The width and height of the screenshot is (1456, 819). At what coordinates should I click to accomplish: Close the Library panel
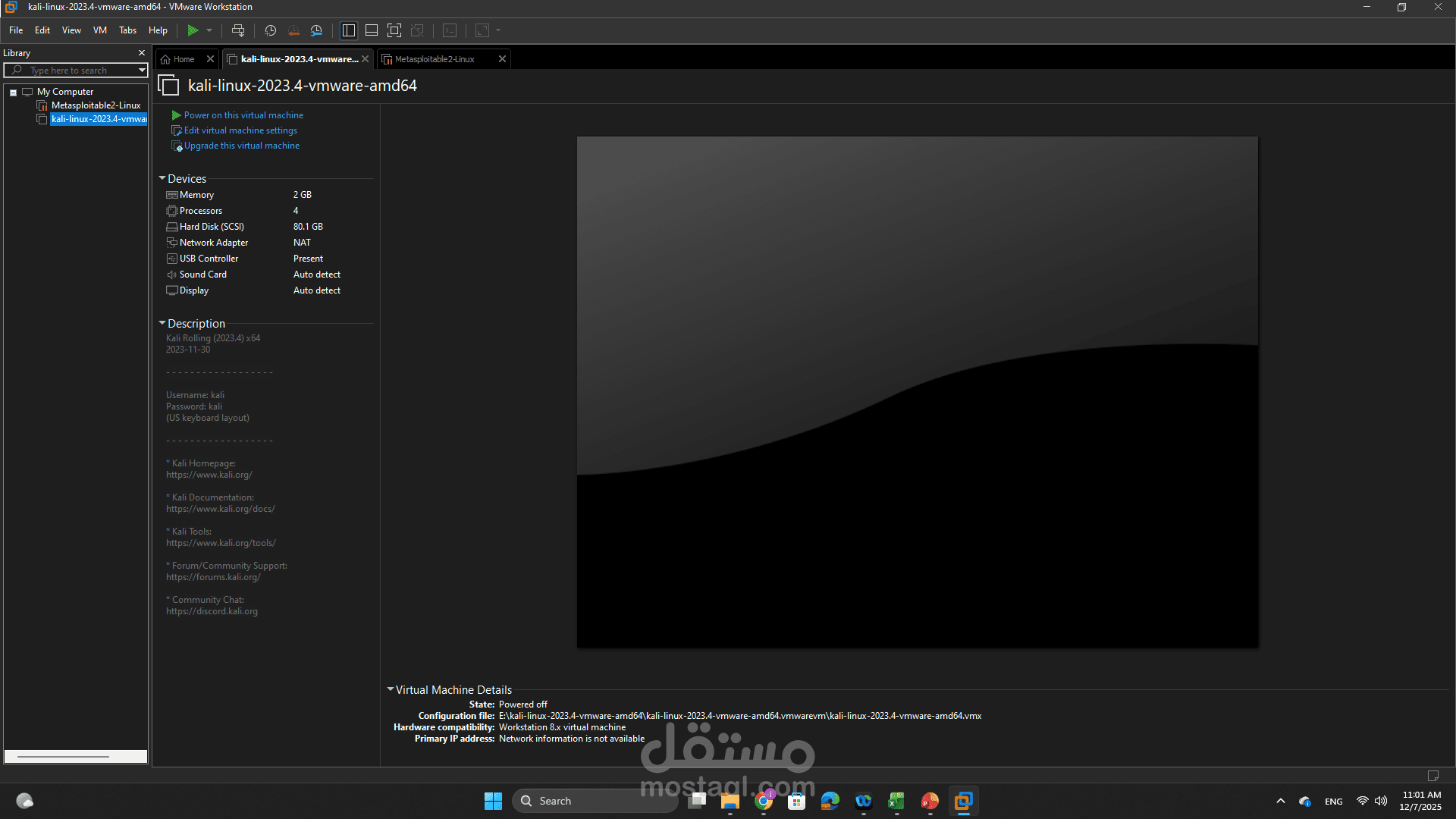pos(142,53)
